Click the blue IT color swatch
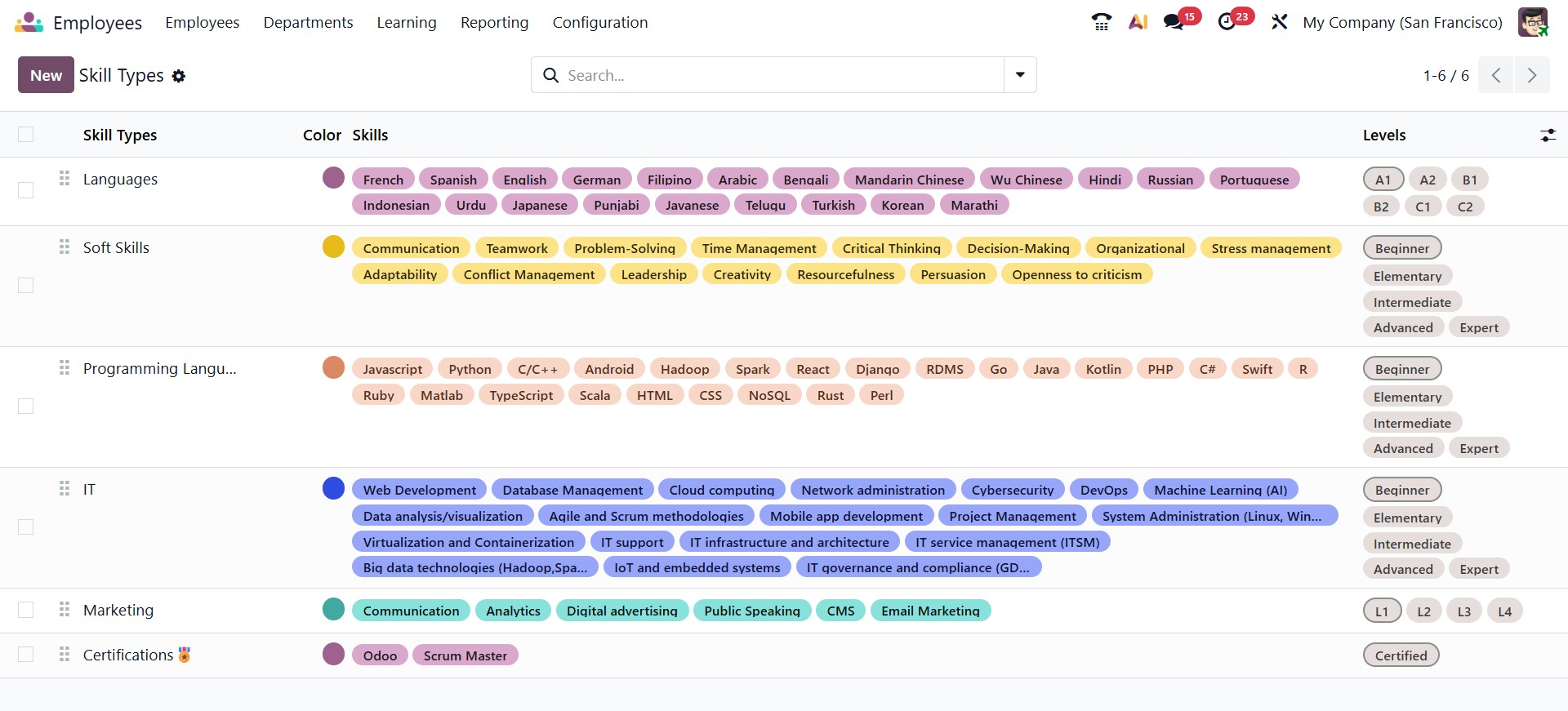The width and height of the screenshot is (1568, 711). tap(333, 488)
